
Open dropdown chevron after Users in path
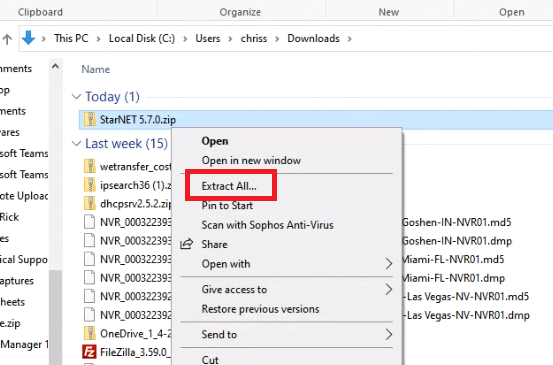(230, 38)
